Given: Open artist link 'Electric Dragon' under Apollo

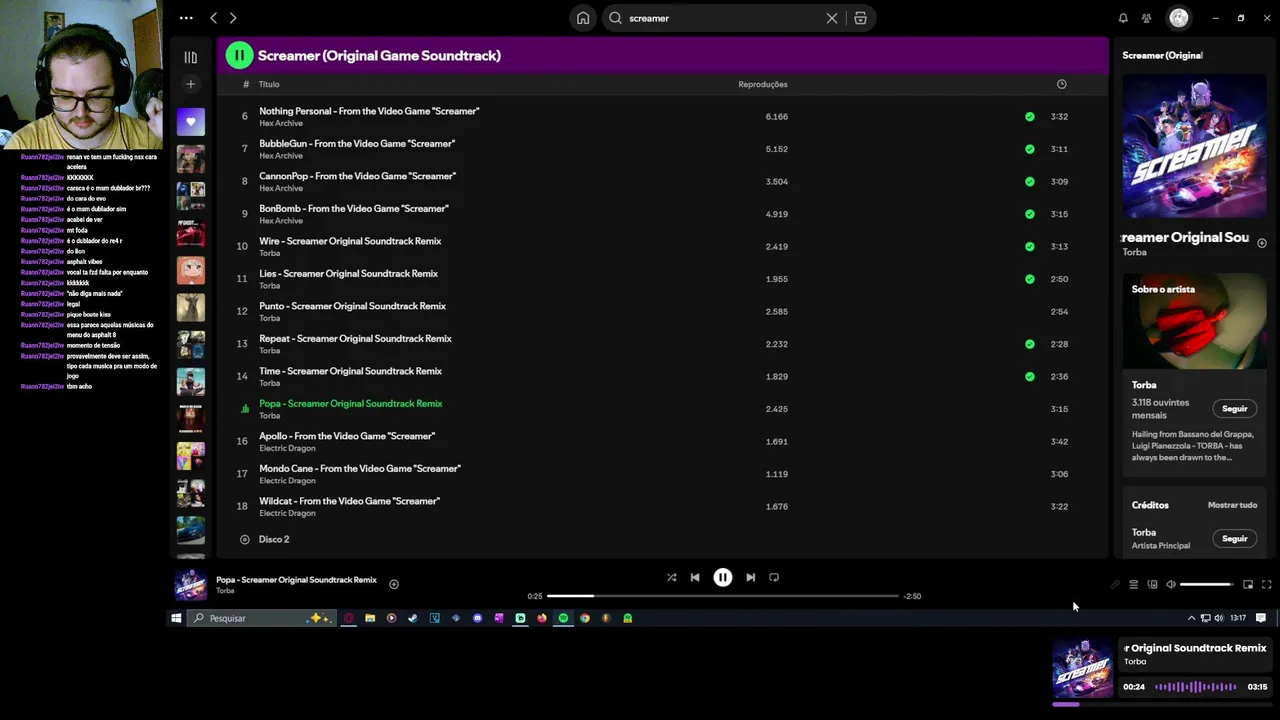Looking at the screenshot, I should click(287, 448).
